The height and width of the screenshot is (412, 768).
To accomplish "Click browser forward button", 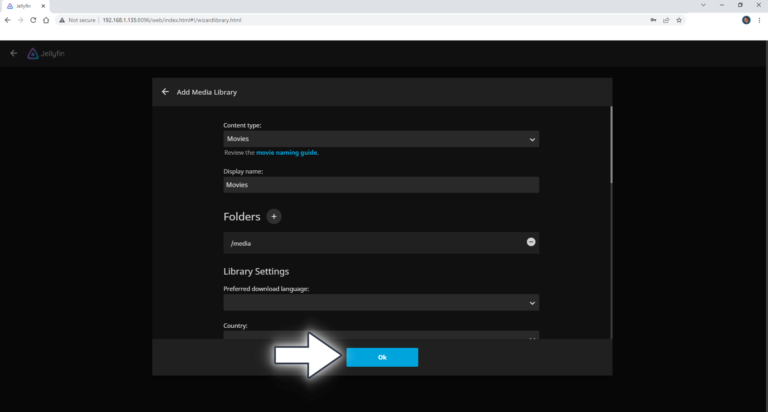I will point(20,20).
